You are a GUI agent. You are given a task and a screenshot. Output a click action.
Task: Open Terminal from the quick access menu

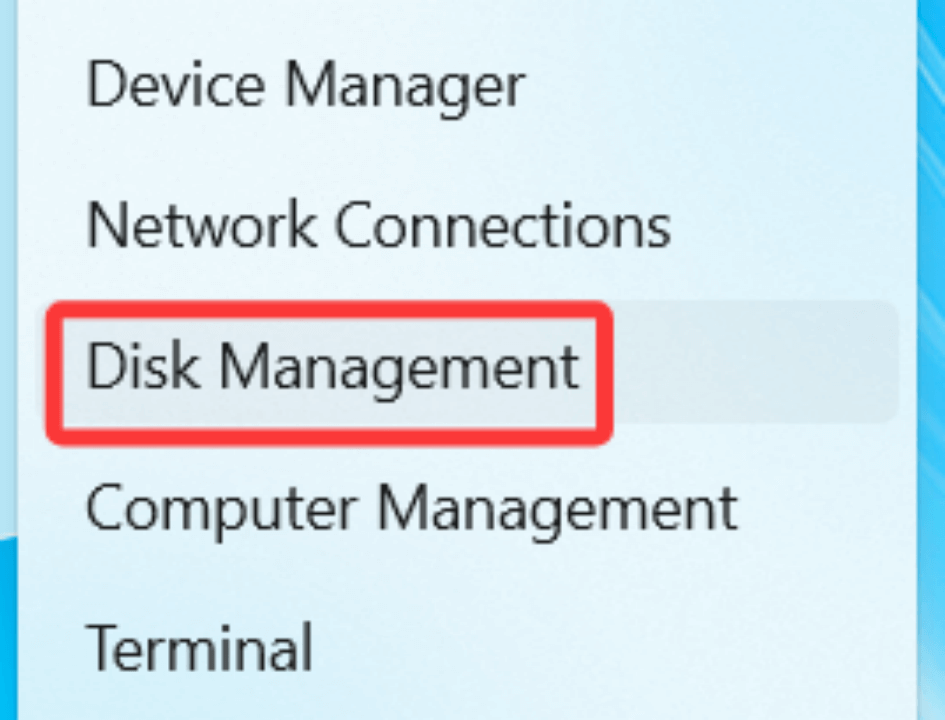[x=200, y=648]
